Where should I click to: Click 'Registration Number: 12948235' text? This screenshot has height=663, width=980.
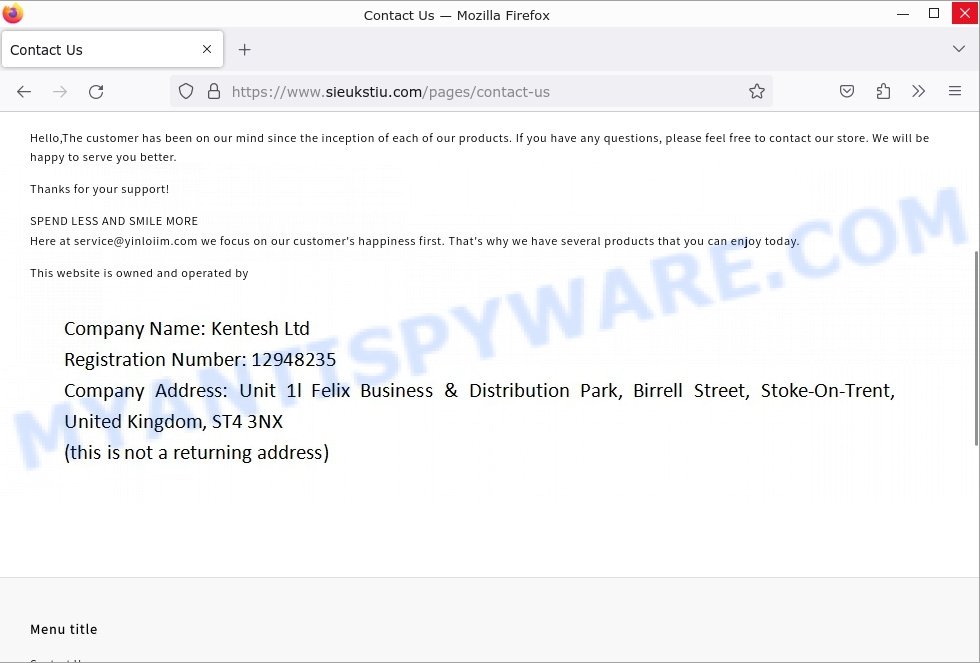point(200,360)
